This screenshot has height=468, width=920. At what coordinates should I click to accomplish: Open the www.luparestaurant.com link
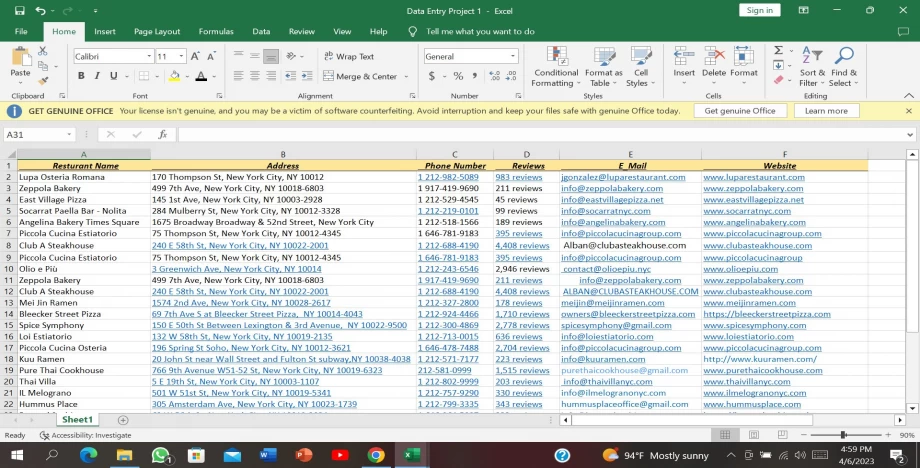[x=753, y=177]
